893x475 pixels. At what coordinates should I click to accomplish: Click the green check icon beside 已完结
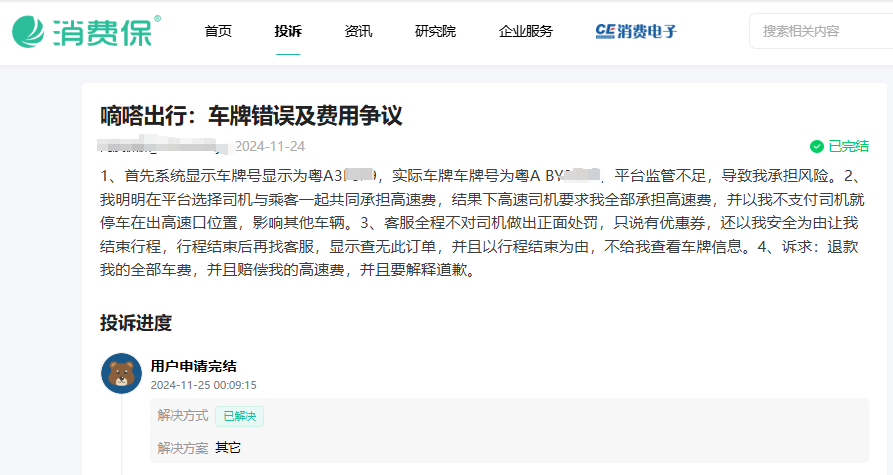tap(817, 146)
